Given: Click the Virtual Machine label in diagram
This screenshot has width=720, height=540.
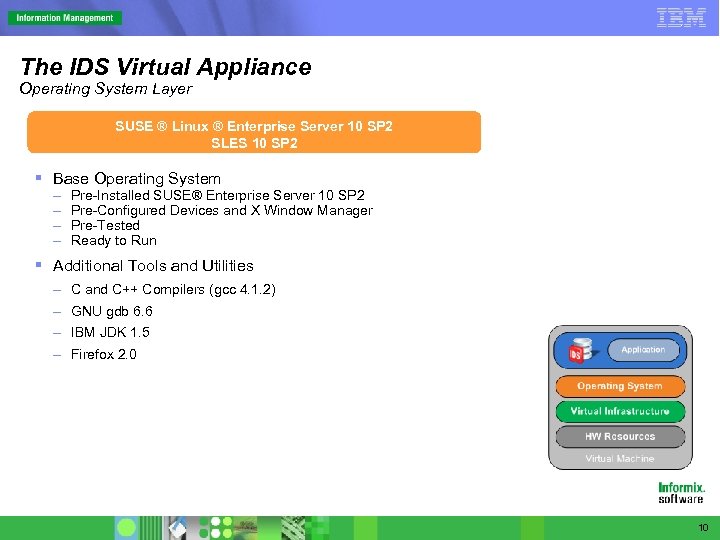Looking at the screenshot, I should pyautogui.click(x=620, y=459).
